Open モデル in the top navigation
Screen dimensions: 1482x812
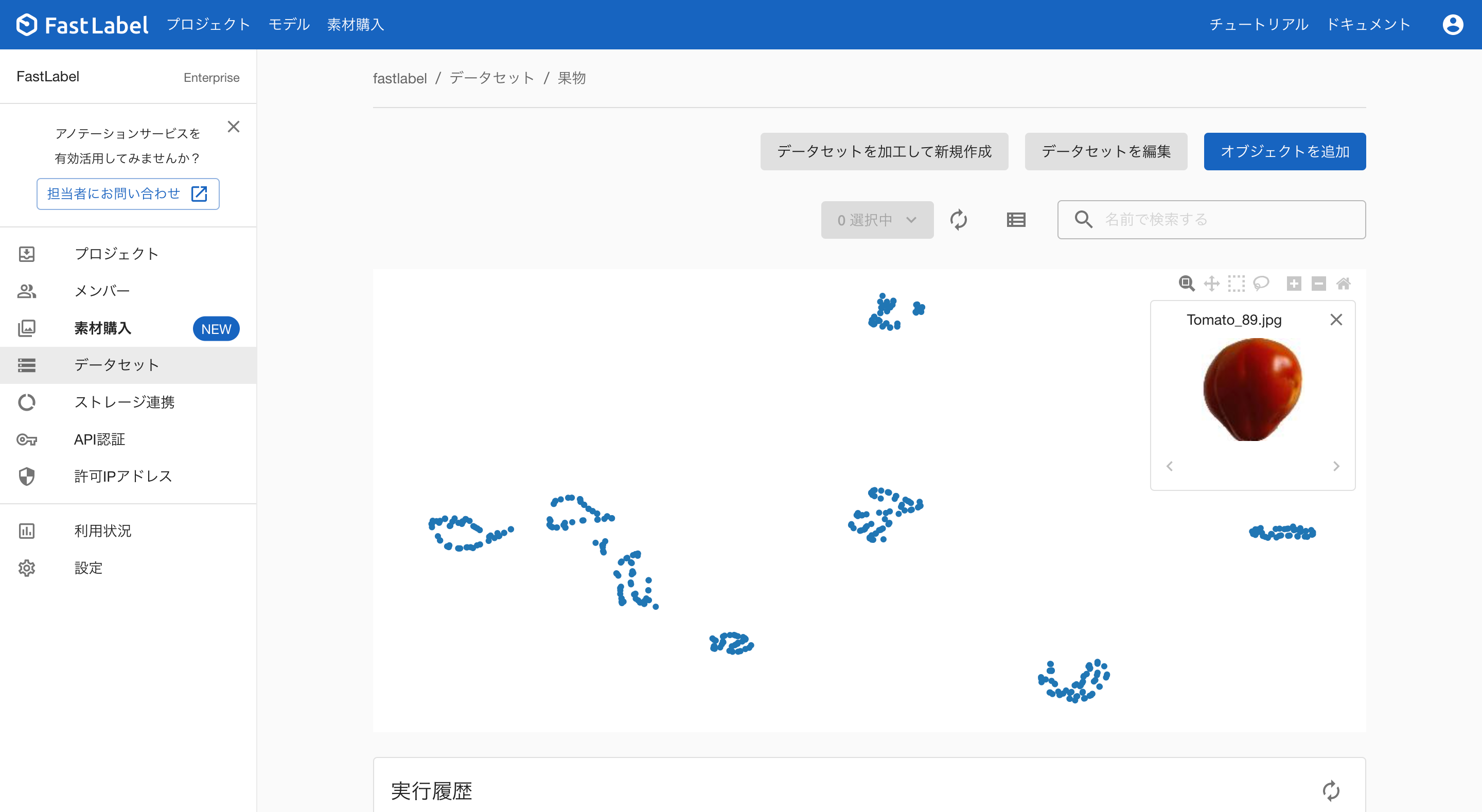[289, 25]
